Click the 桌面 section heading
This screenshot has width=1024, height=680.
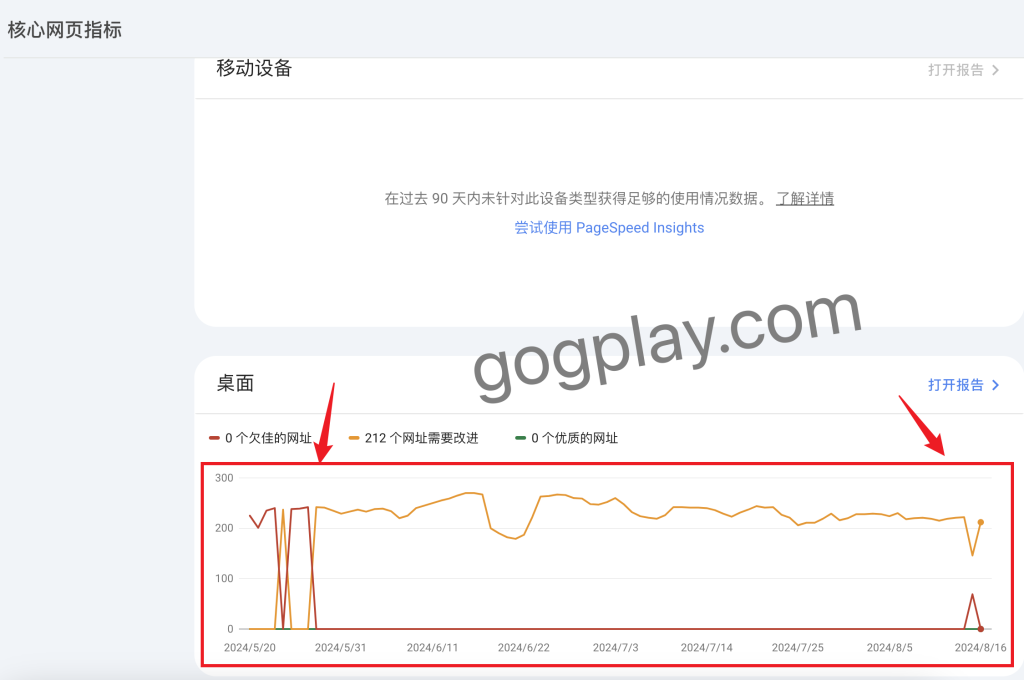click(x=235, y=383)
